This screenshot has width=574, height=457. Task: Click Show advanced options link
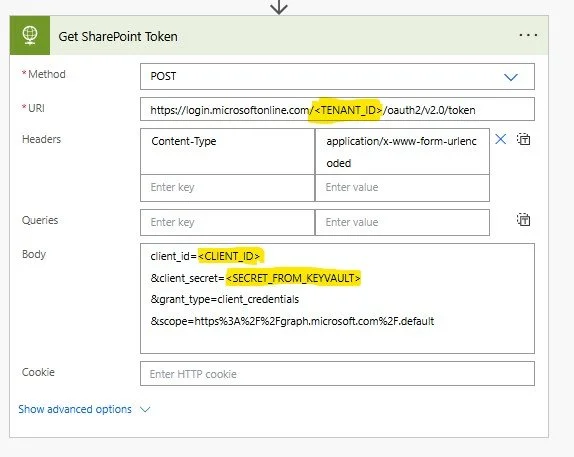[75, 409]
